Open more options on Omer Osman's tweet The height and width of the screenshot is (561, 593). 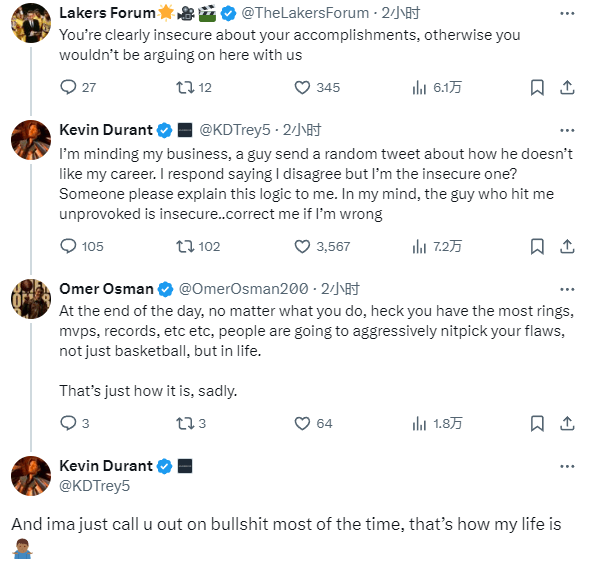[x=567, y=289]
